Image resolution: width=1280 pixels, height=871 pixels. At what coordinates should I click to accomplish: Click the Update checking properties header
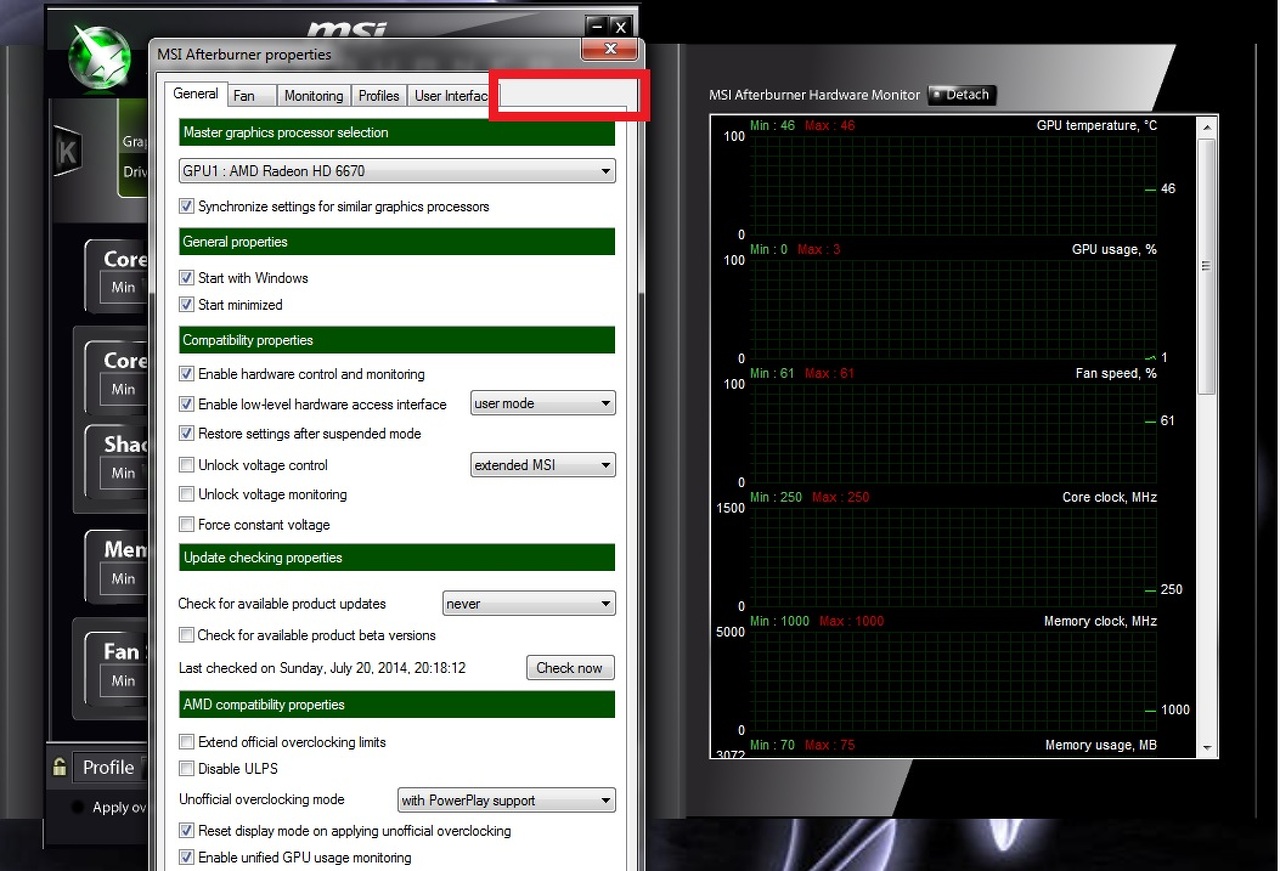click(397, 558)
